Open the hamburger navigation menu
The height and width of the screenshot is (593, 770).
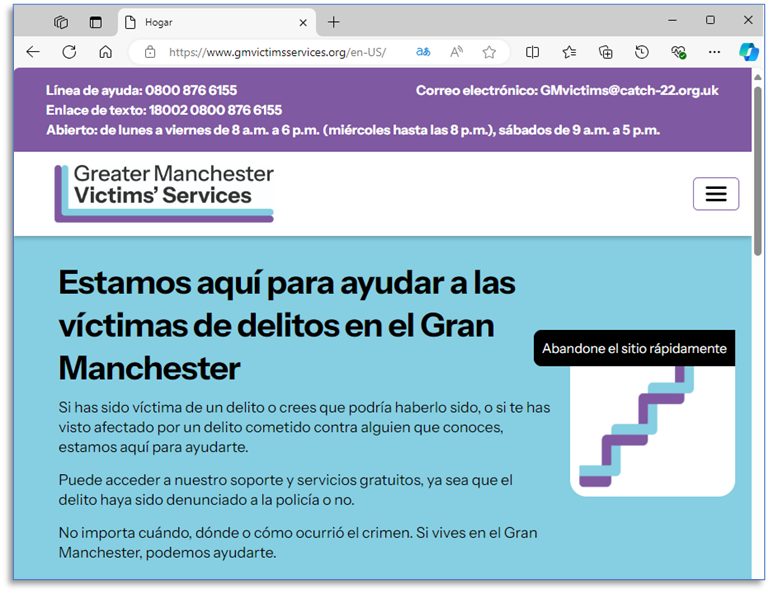click(716, 193)
